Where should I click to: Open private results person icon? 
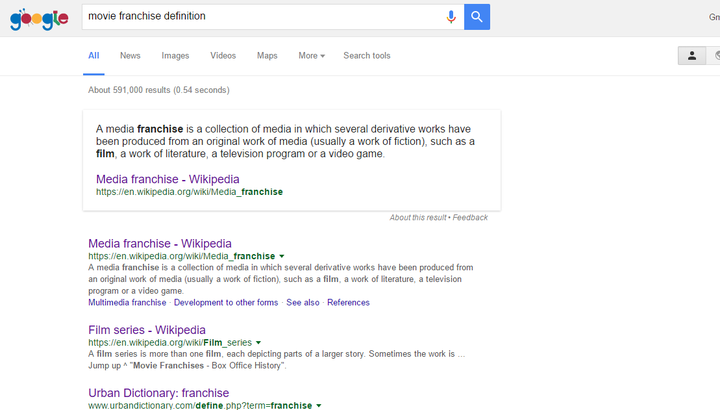[x=692, y=56]
